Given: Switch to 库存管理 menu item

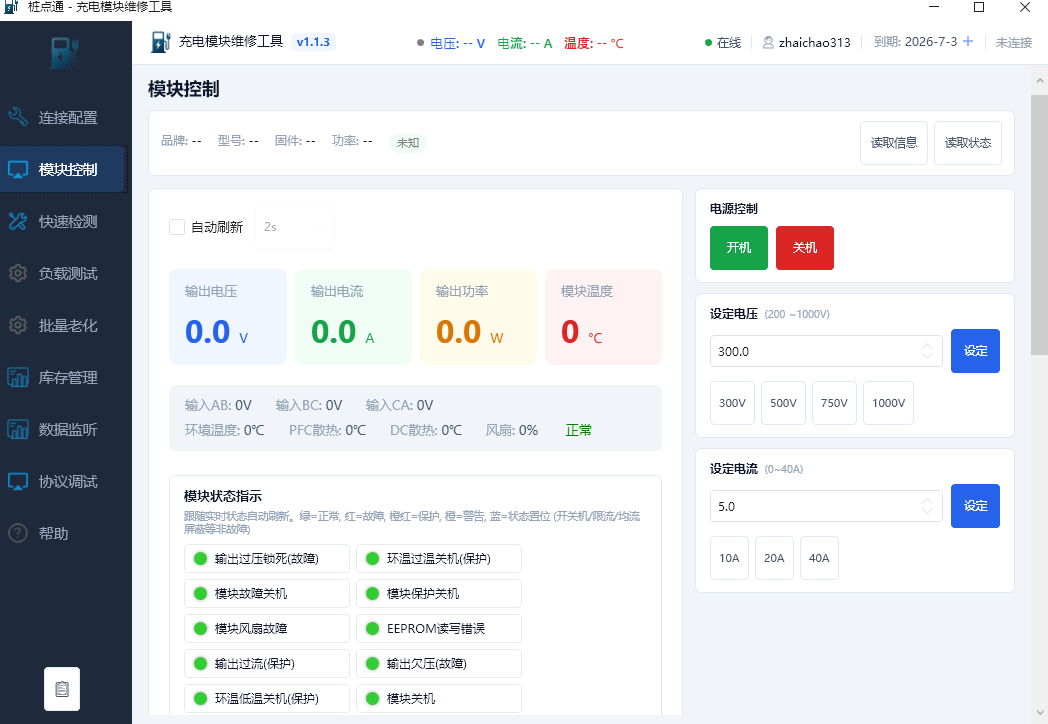Looking at the screenshot, I should (x=65, y=377).
